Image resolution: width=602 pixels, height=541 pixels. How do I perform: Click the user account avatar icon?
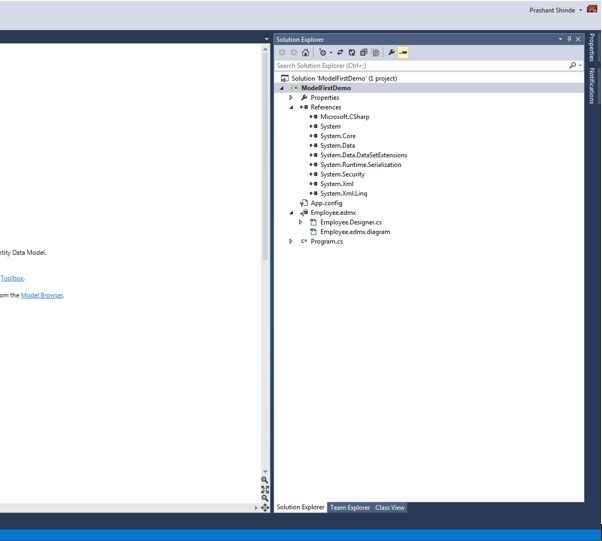click(592, 9)
